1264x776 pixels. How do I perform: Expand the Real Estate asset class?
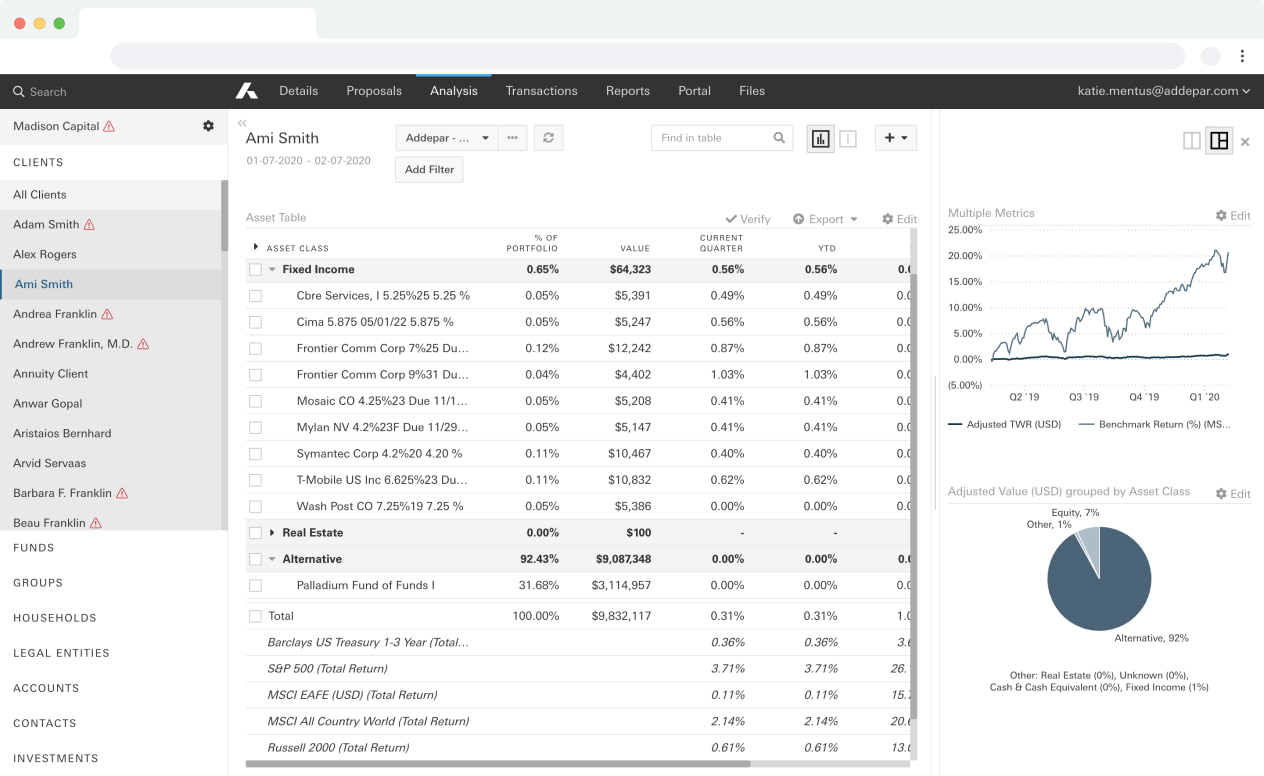272,533
